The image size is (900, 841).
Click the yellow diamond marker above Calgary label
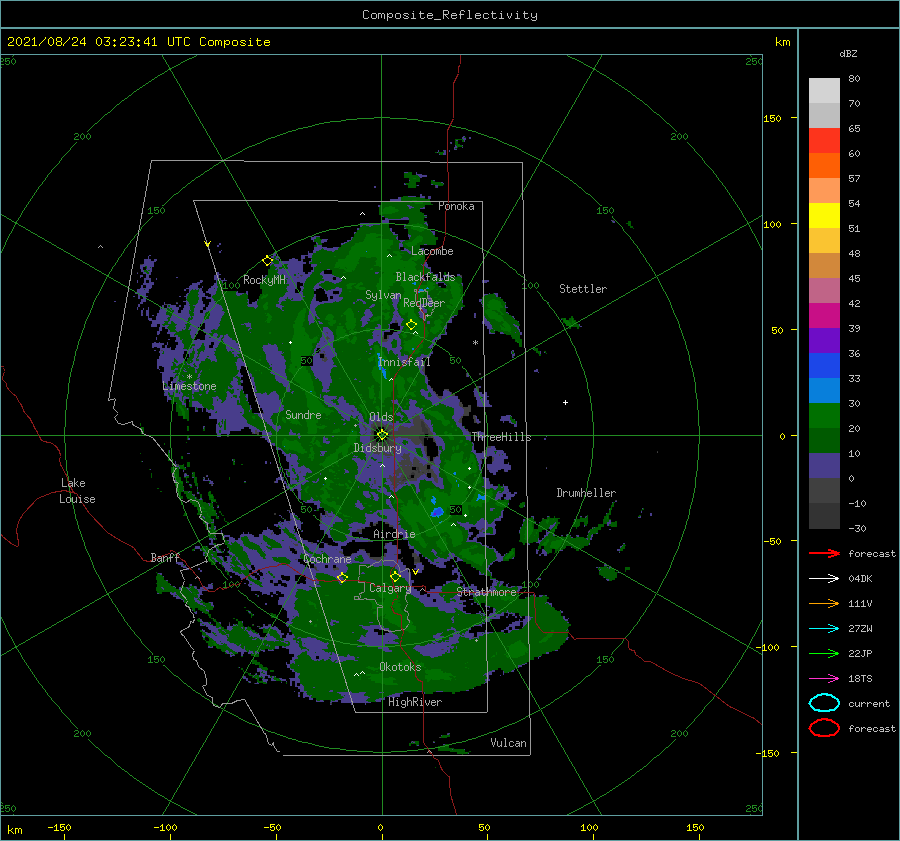coord(395,576)
